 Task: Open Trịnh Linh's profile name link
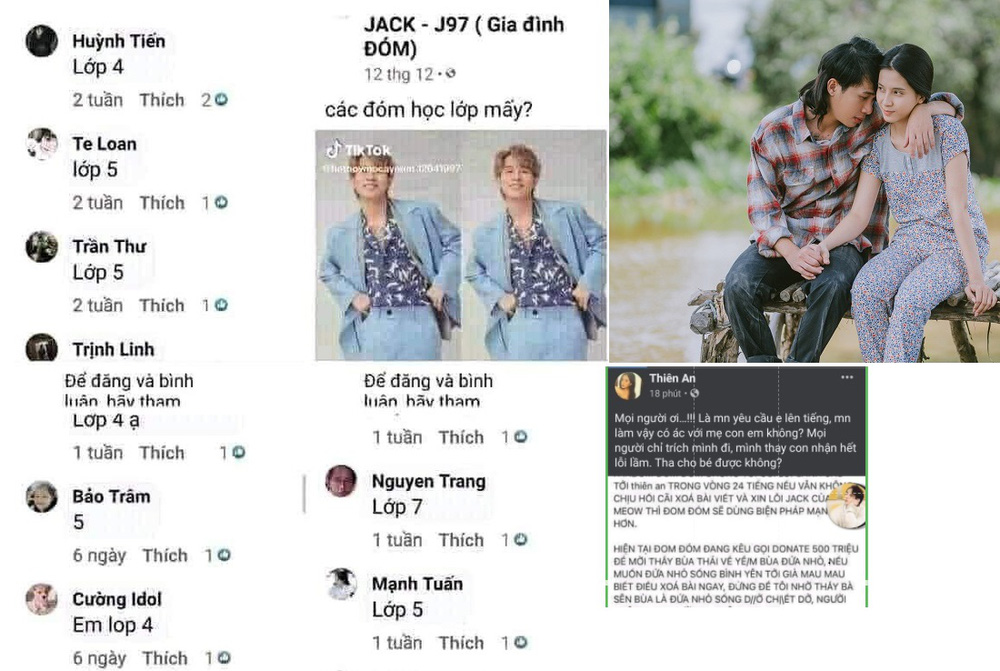point(114,350)
